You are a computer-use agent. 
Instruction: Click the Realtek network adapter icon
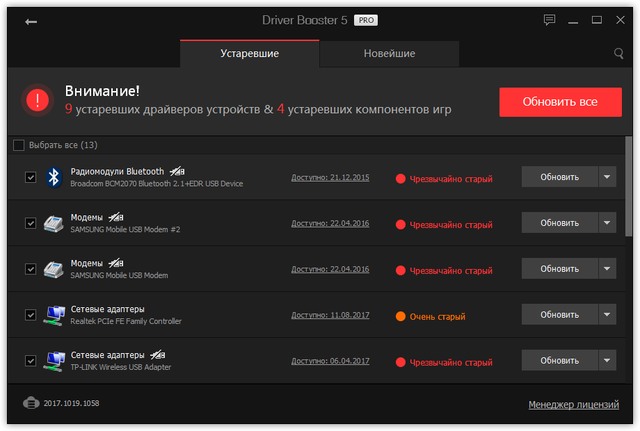pyautogui.click(x=54, y=315)
